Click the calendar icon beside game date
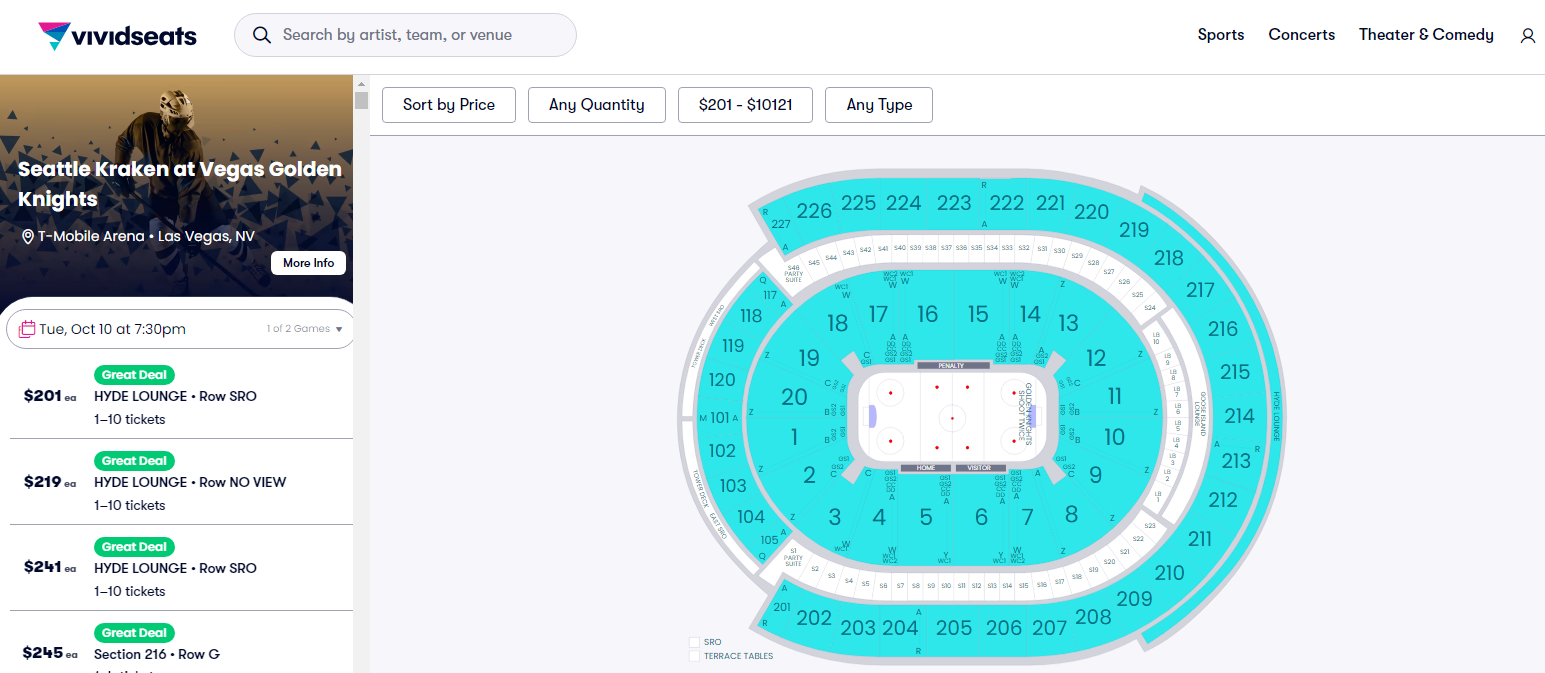Viewport: 1545px width, 673px height. tap(27, 329)
